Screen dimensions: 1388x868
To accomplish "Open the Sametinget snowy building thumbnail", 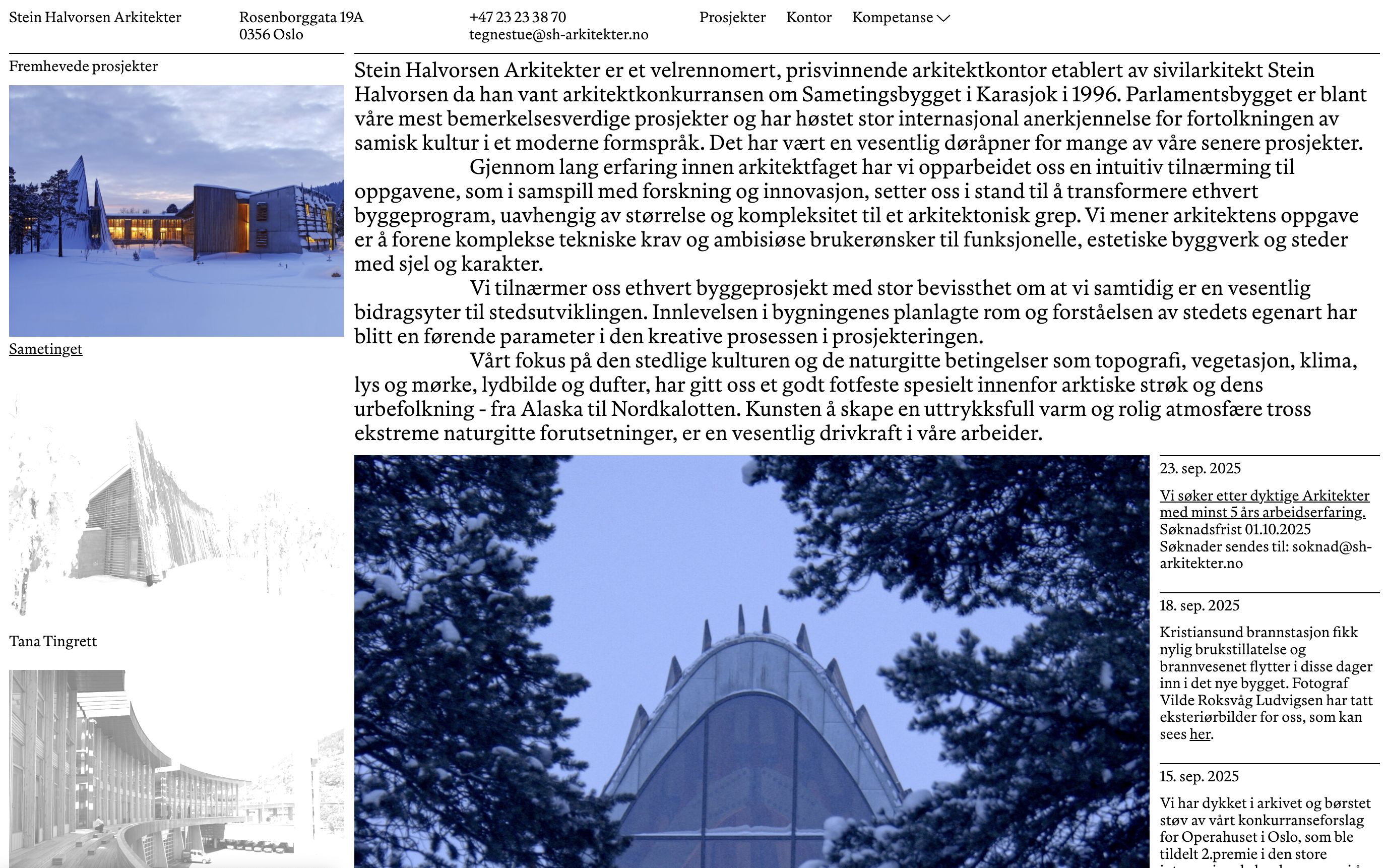I will (x=176, y=211).
